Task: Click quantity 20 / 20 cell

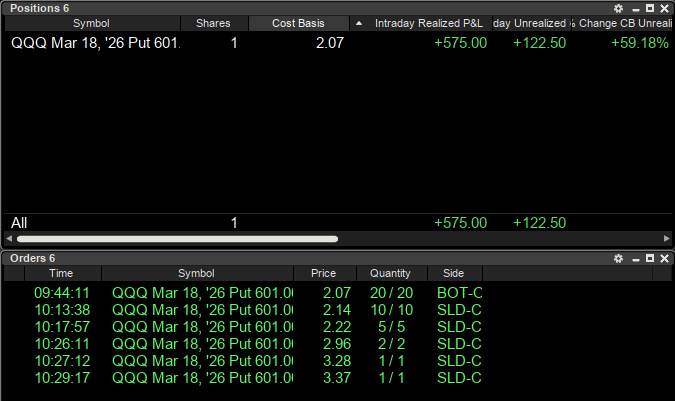Action: [391, 293]
